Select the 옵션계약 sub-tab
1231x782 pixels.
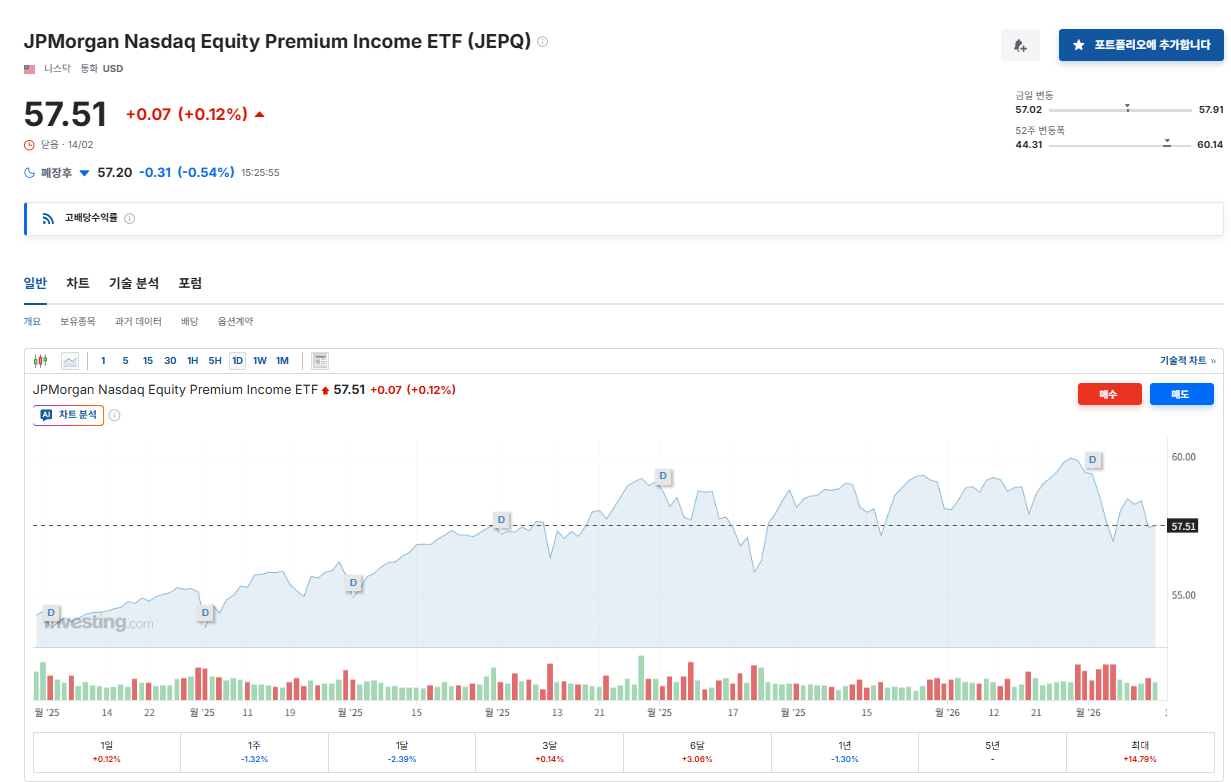pyautogui.click(x=236, y=322)
